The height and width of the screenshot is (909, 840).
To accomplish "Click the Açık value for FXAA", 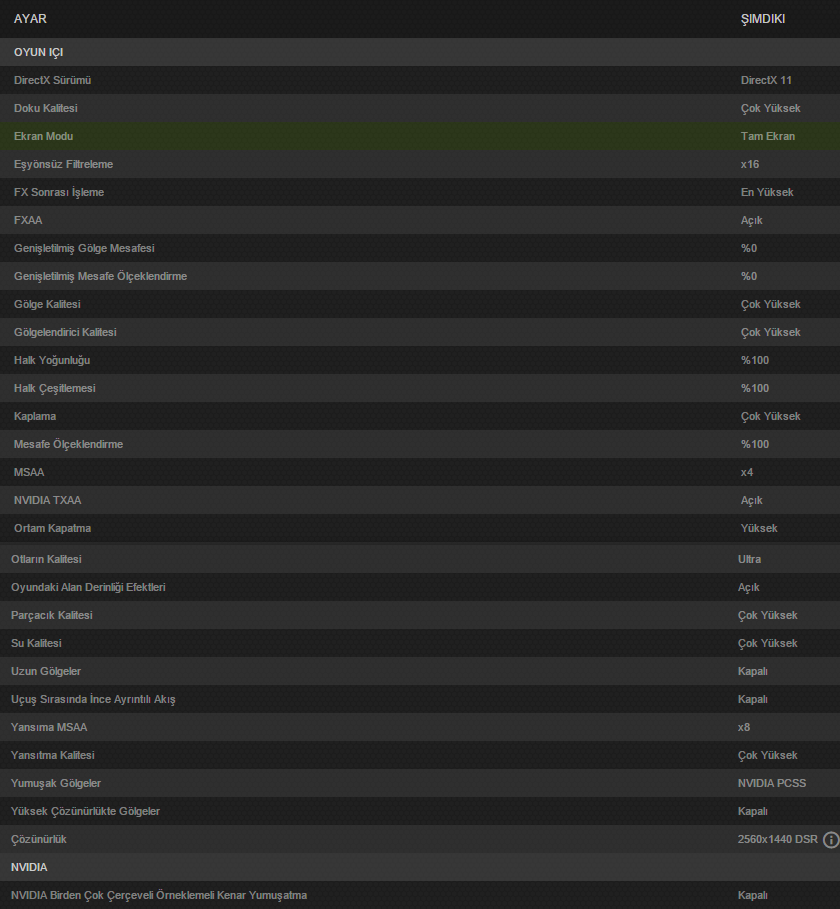I will point(751,220).
